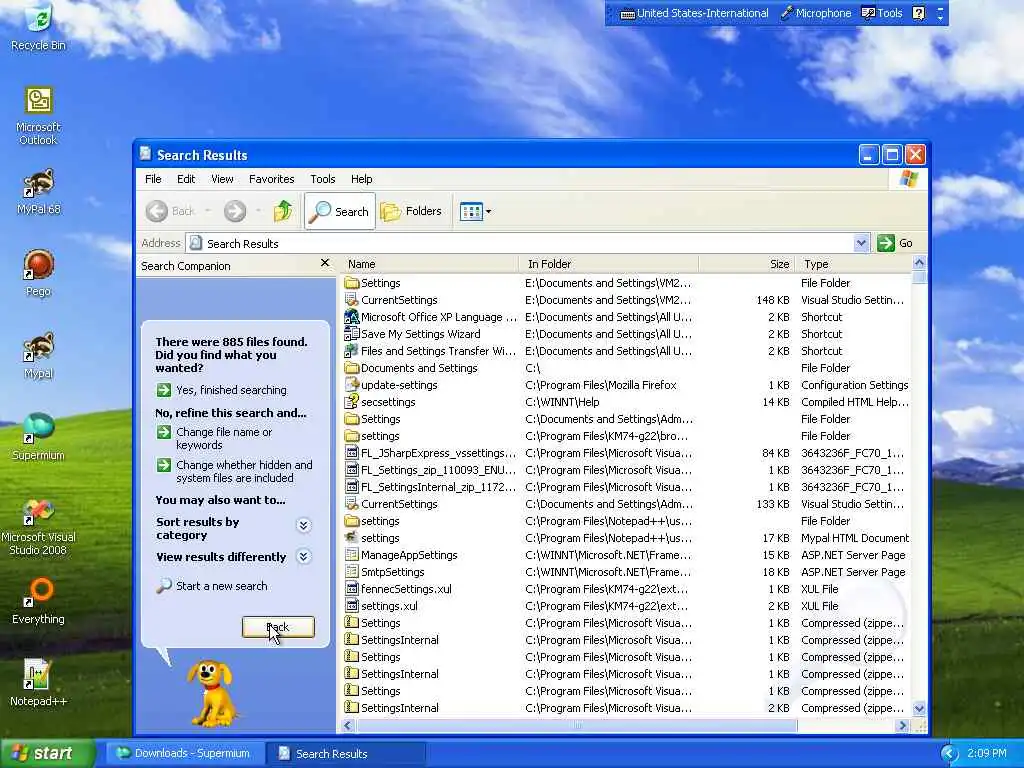1024x768 pixels.
Task: Open the Recycle Bin desktop icon
Action: tap(39, 27)
